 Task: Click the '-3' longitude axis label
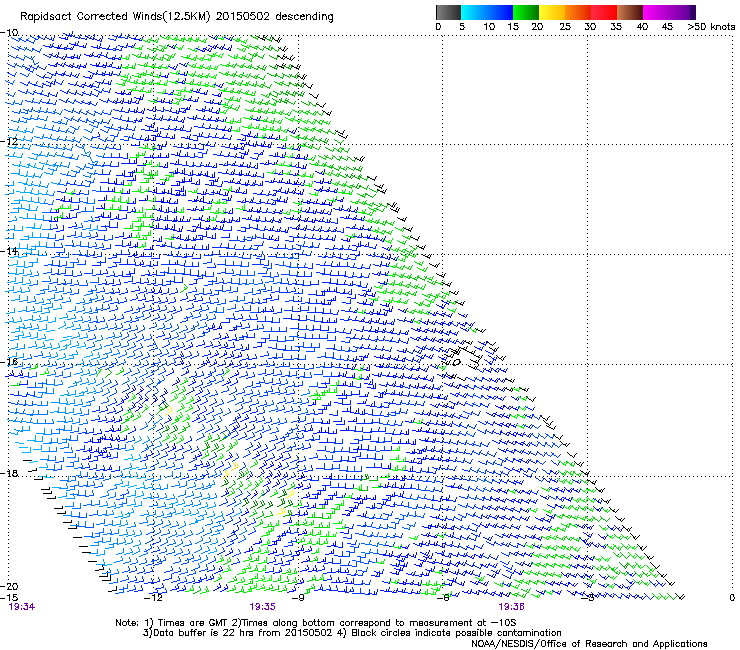pyautogui.click(x=588, y=598)
